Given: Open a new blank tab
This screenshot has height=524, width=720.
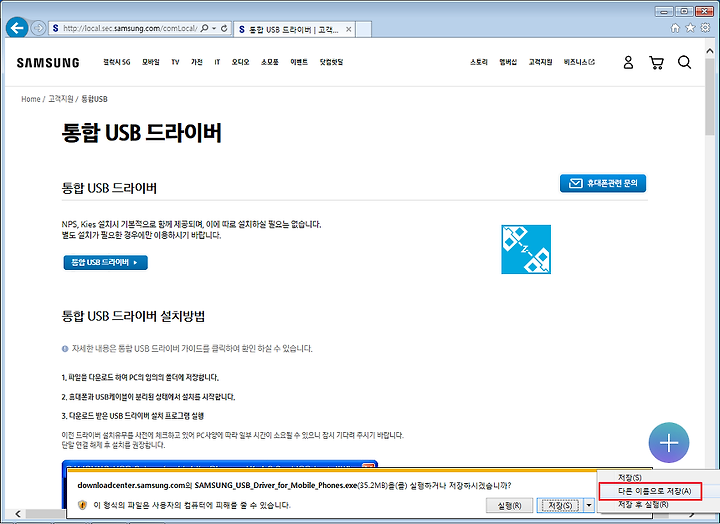Looking at the screenshot, I should 364,29.
